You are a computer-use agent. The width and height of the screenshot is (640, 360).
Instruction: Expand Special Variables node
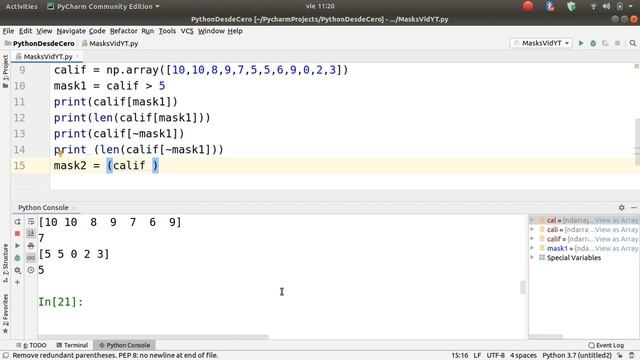(532, 258)
